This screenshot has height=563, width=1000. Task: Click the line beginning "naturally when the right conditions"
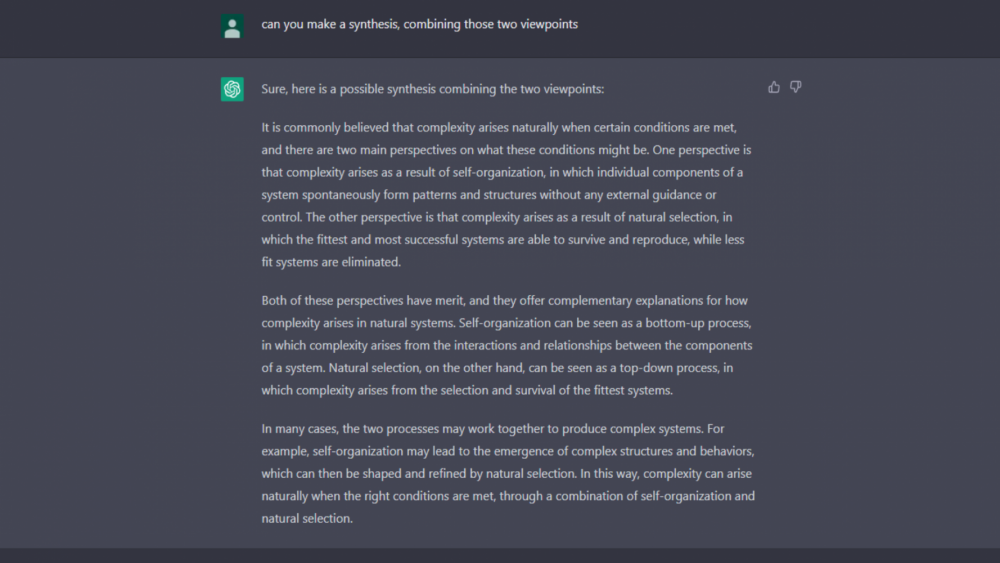pyautogui.click(x=508, y=496)
